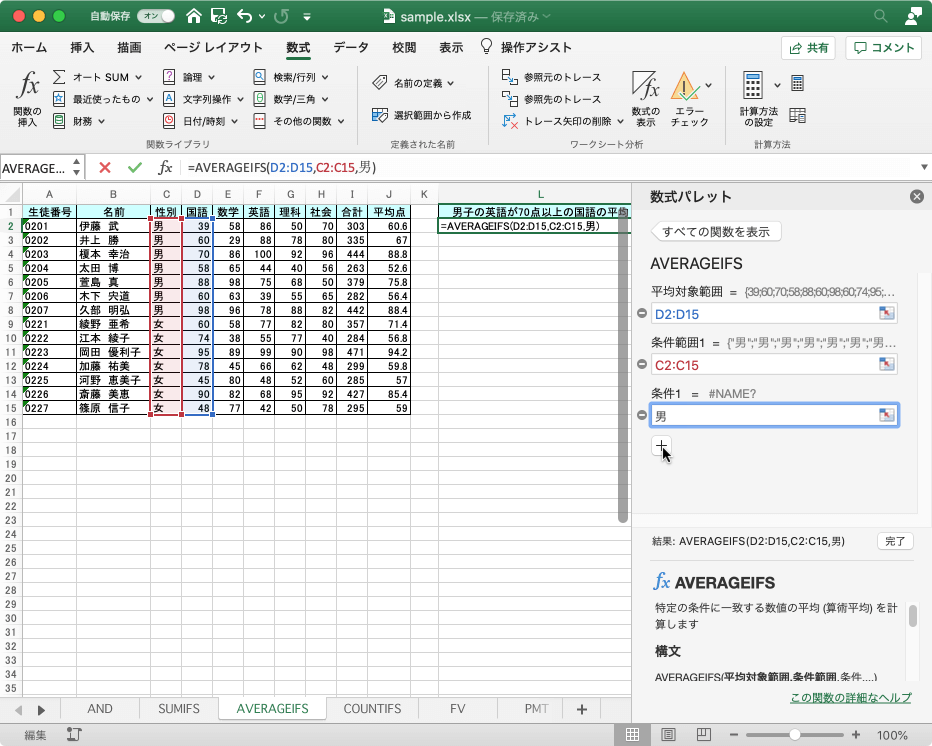Click the Insert Function fx ribbon icon
The image size is (932, 746).
(x=27, y=85)
